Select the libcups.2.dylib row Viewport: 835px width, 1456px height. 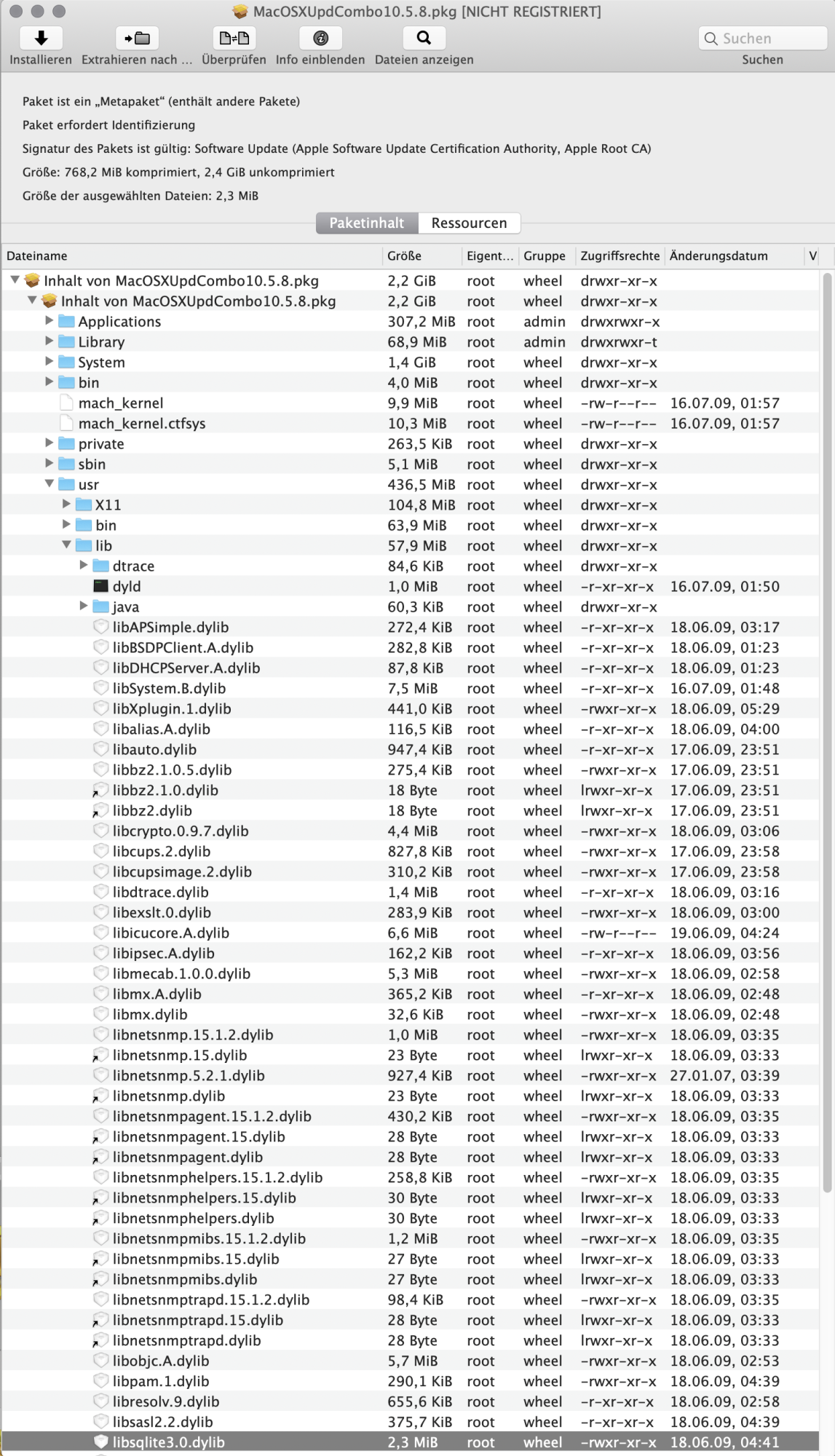[411, 851]
